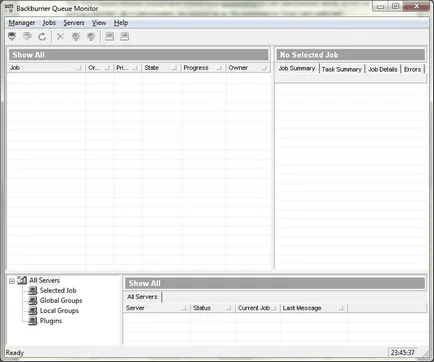Sort by the Pri... column header
434x362 pixels.
tap(127, 68)
